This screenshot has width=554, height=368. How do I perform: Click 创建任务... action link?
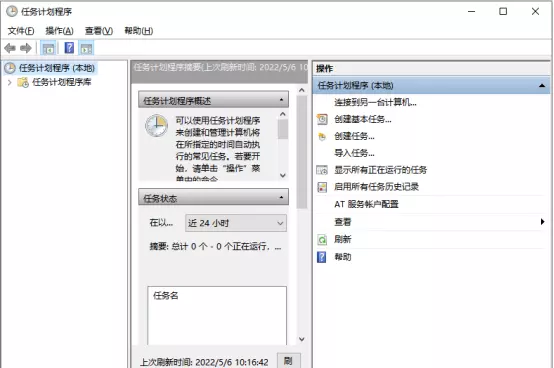(354, 136)
